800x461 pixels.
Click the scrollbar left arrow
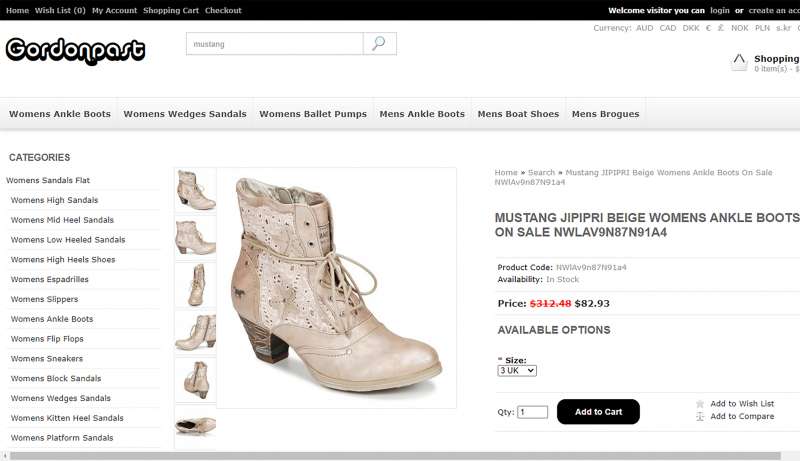click(x=5, y=456)
